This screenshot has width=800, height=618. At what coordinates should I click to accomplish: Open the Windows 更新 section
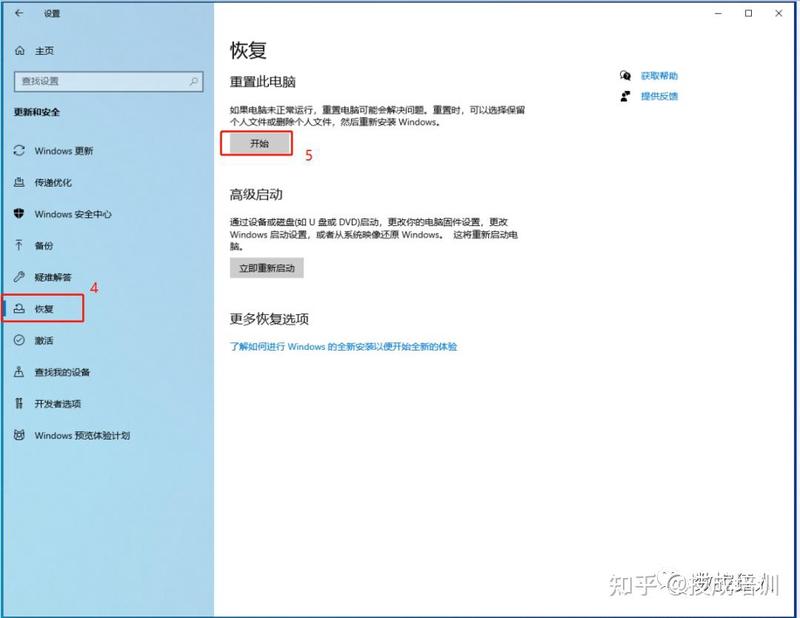[x=64, y=151]
